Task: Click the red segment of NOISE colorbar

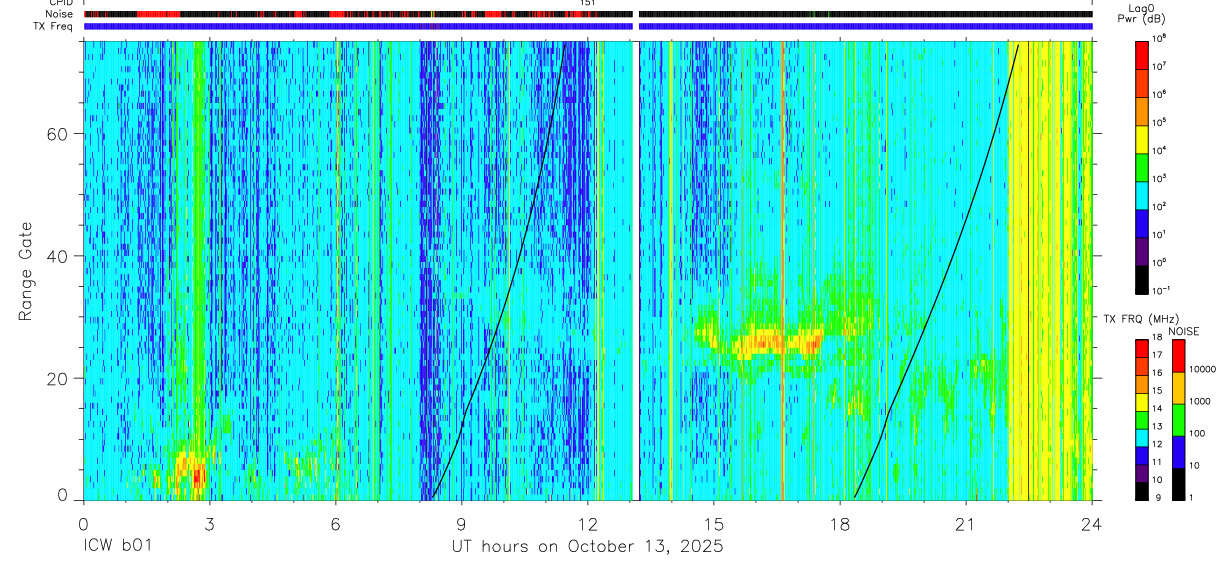Action: (x=1179, y=356)
